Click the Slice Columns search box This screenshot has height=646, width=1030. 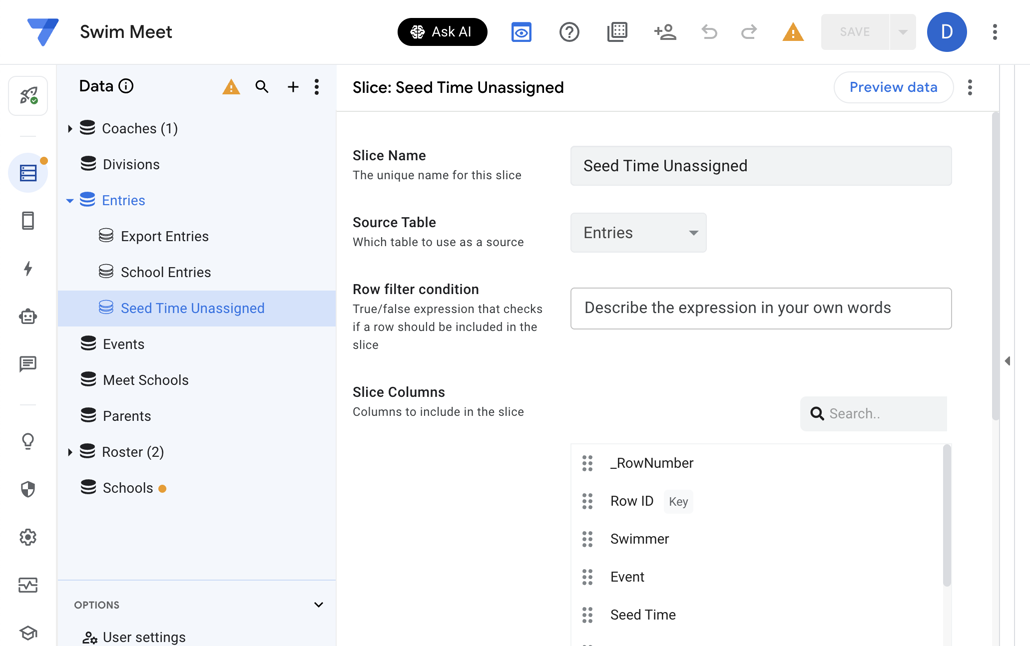(x=874, y=413)
